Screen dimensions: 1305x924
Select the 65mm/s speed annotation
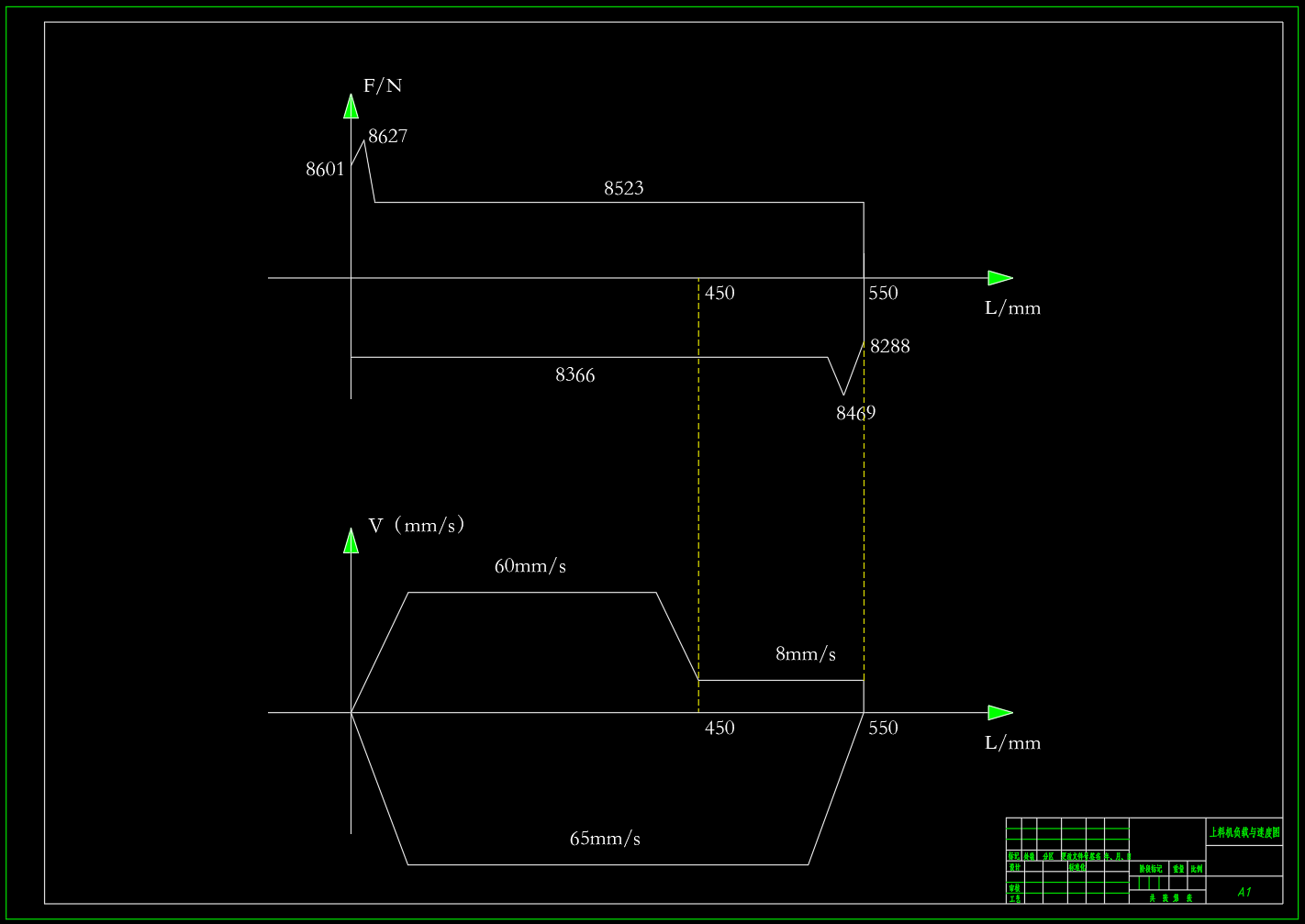pyautogui.click(x=606, y=839)
